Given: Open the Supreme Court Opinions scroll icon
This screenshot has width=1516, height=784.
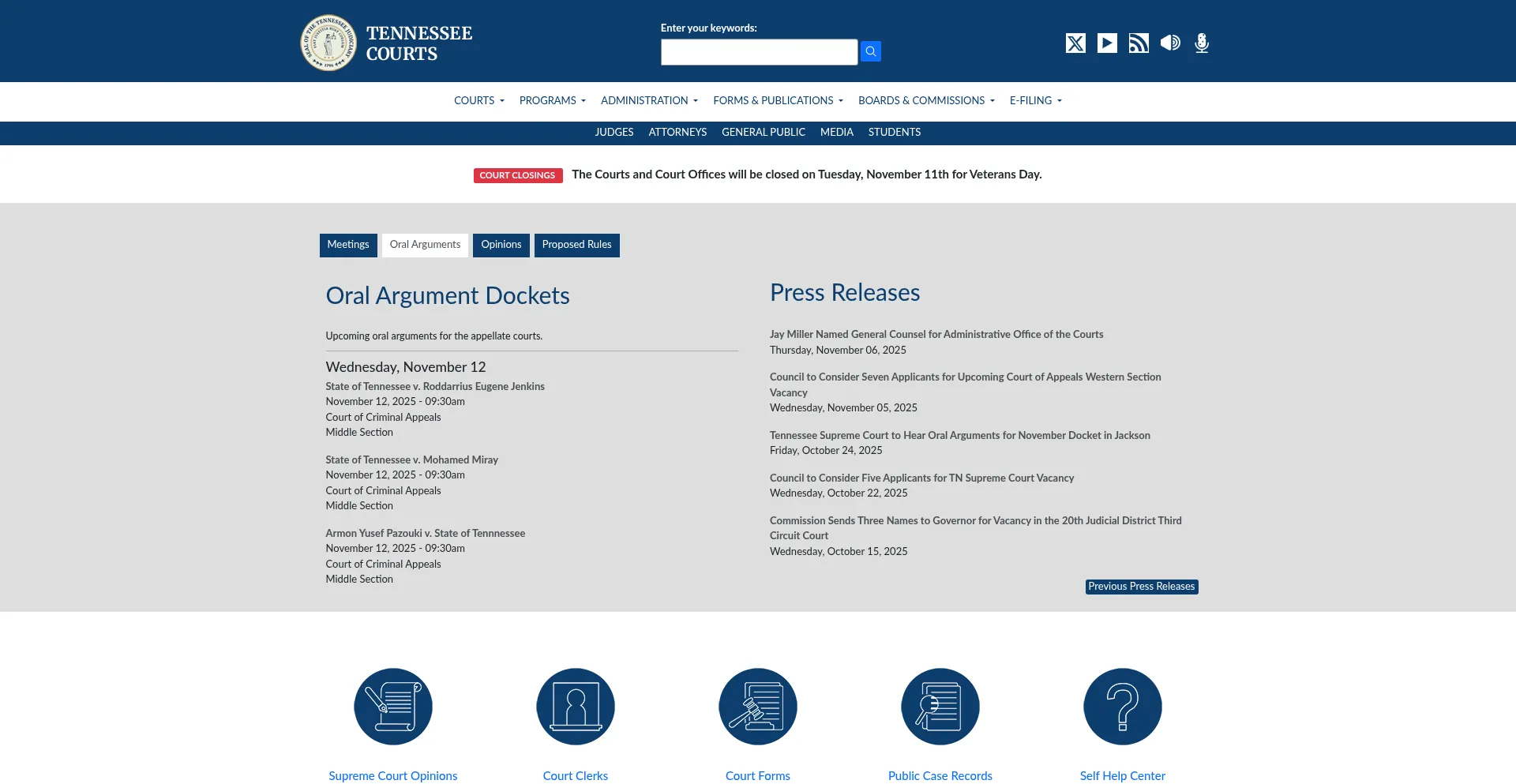Looking at the screenshot, I should tap(393, 707).
